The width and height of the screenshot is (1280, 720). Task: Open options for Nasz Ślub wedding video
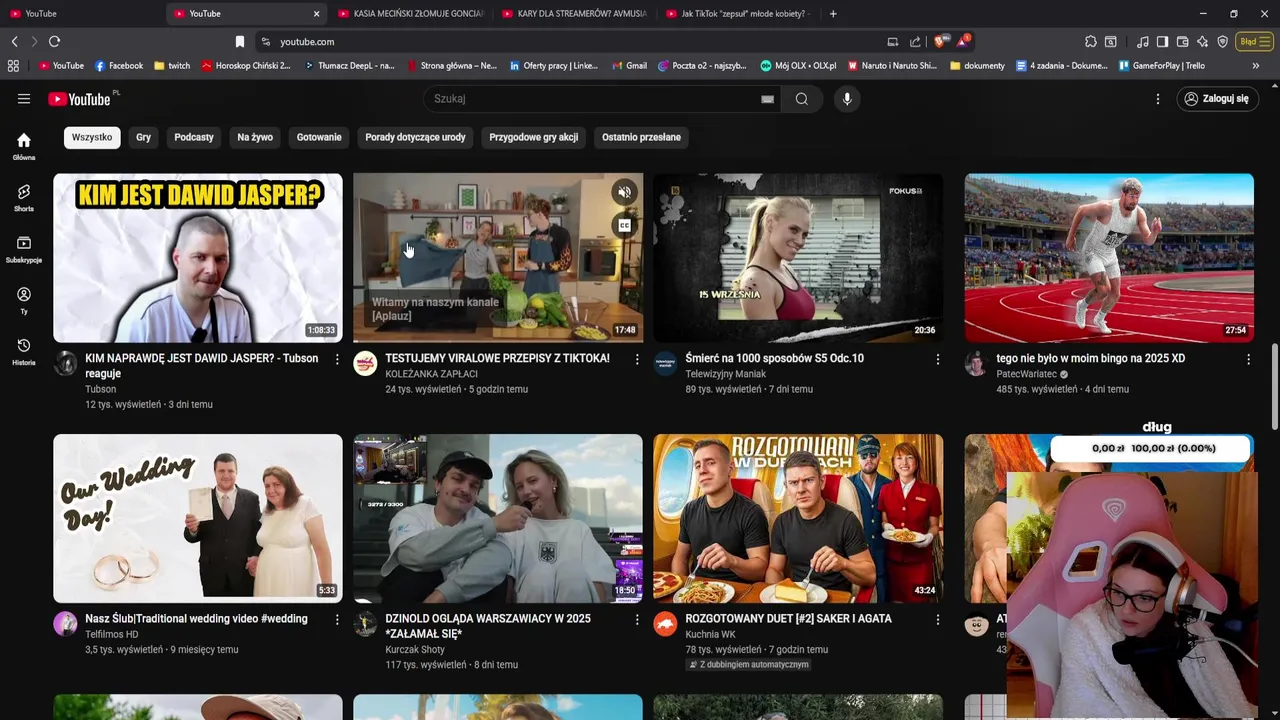336,619
